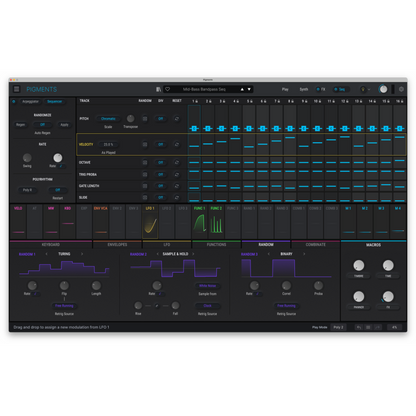Open Velocity track Div Off dropdown

161,144
